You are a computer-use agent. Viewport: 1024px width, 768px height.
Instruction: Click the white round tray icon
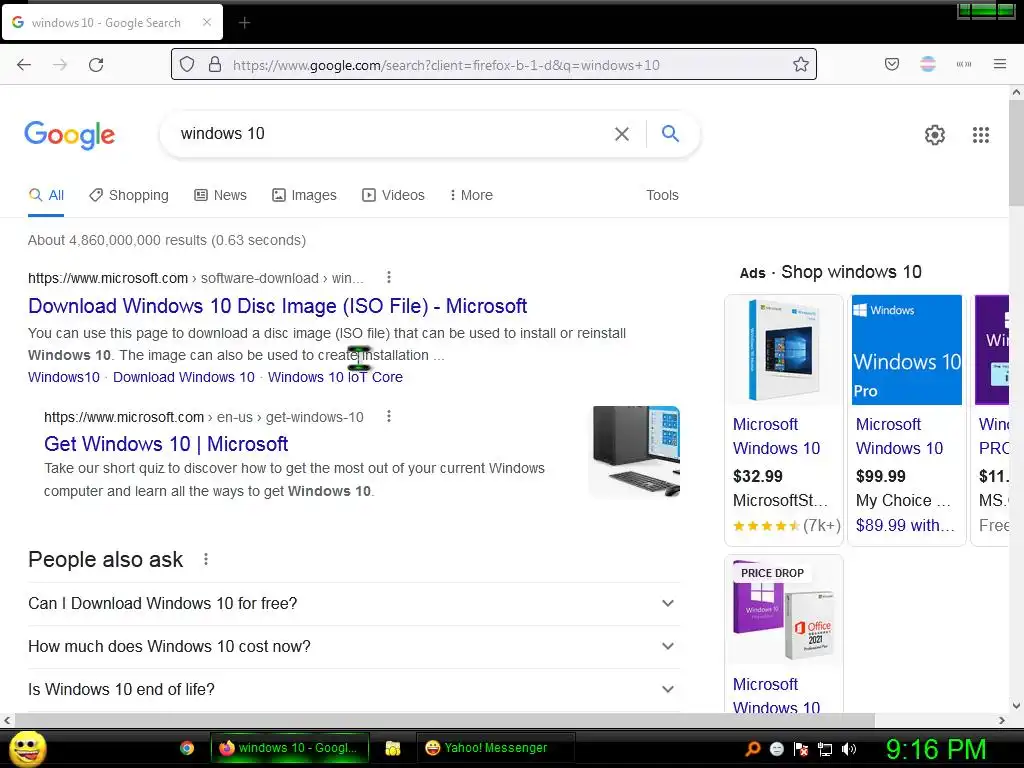[776, 749]
